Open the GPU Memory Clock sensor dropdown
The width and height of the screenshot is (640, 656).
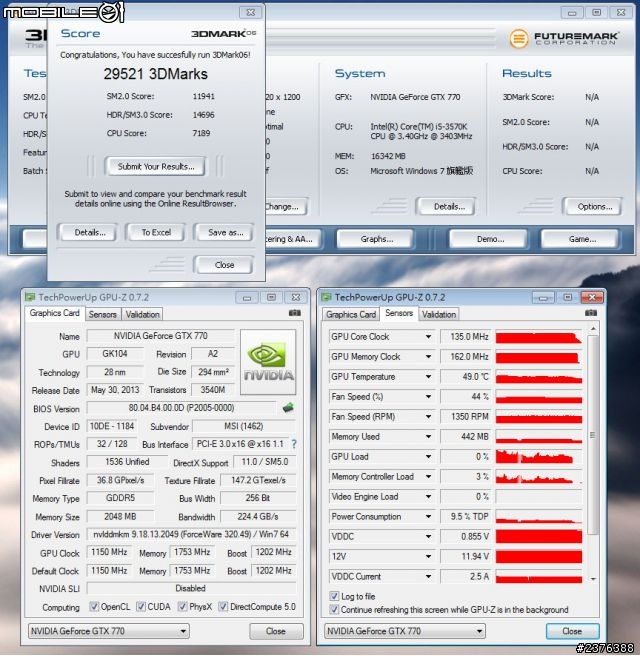pyautogui.click(x=428, y=356)
